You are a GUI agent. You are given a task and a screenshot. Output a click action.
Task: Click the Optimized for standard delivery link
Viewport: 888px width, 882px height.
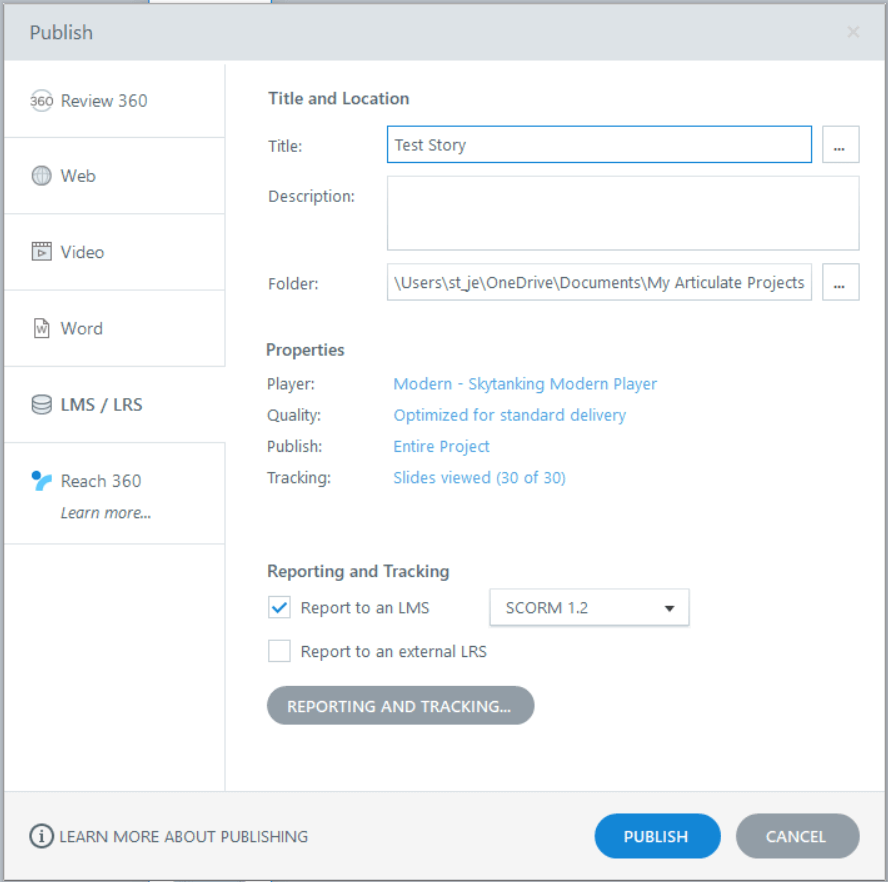point(509,415)
